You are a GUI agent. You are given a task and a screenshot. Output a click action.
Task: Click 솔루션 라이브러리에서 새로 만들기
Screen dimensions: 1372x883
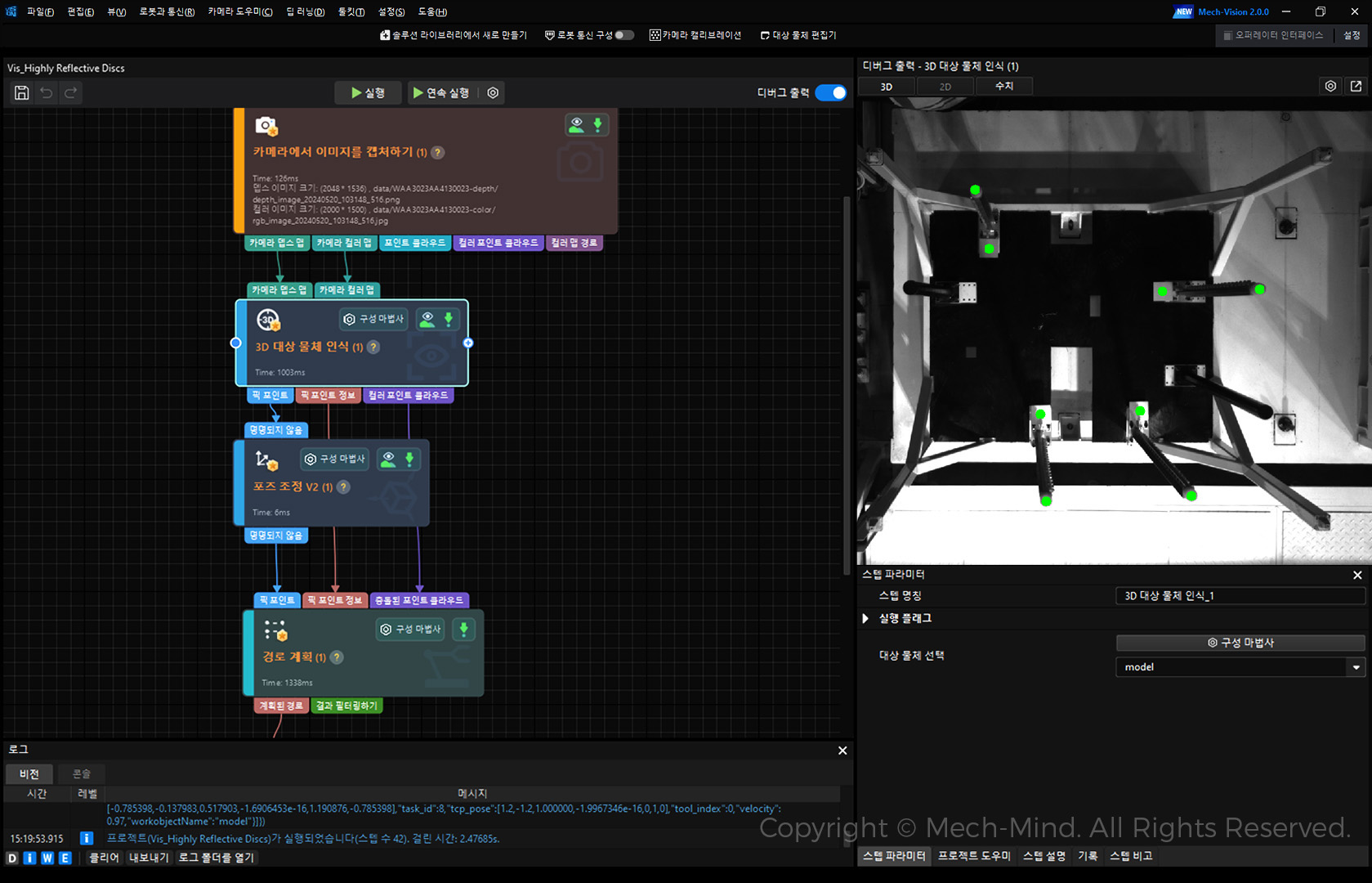pos(454,35)
